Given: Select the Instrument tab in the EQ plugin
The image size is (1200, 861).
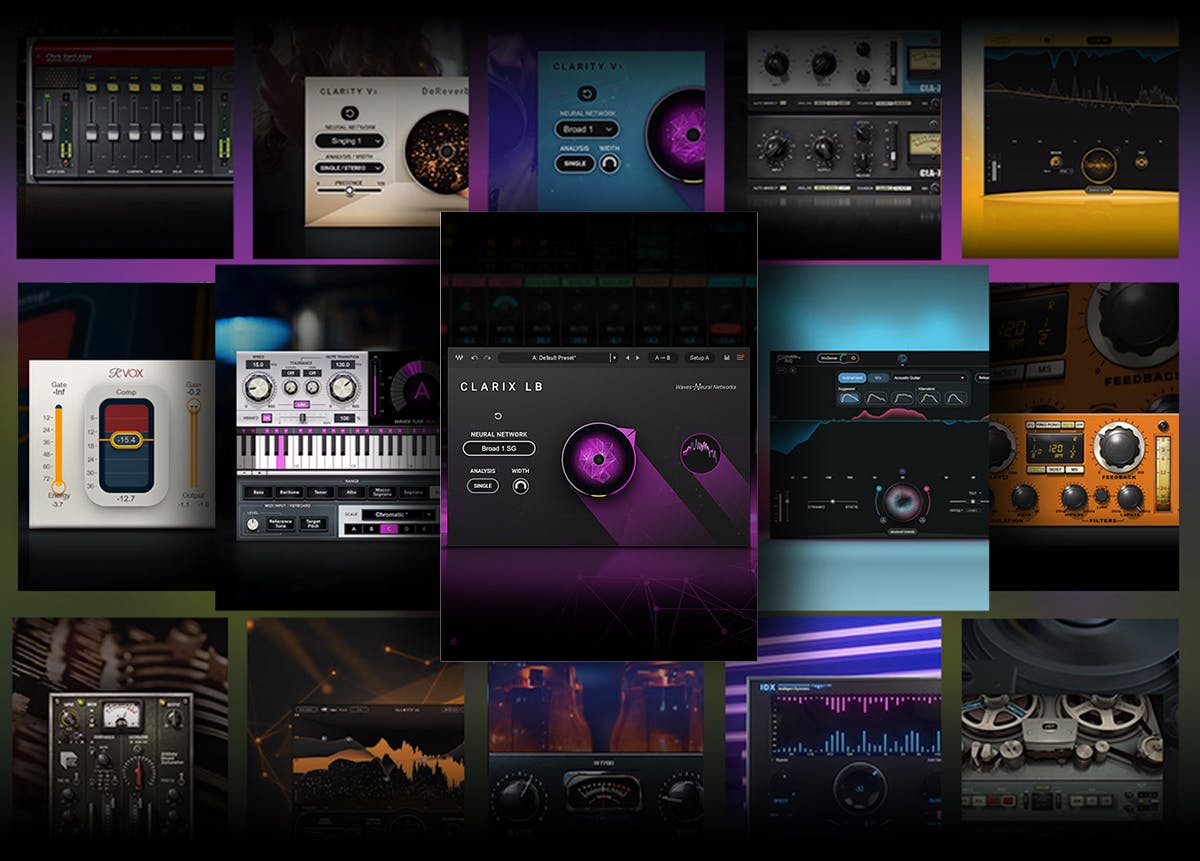Looking at the screenshot, I should point(852,378).
